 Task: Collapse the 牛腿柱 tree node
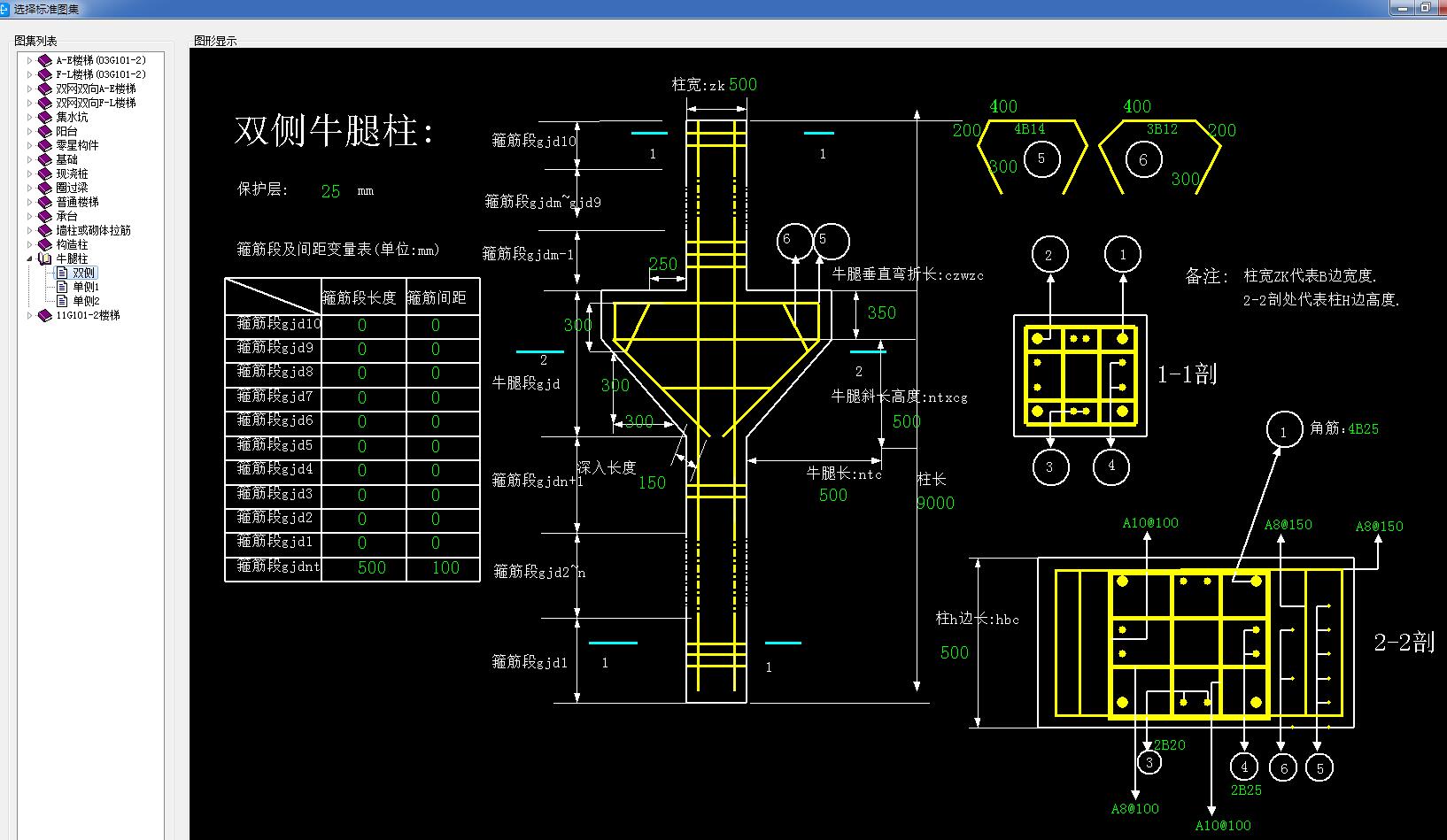[x=29, y=258]
